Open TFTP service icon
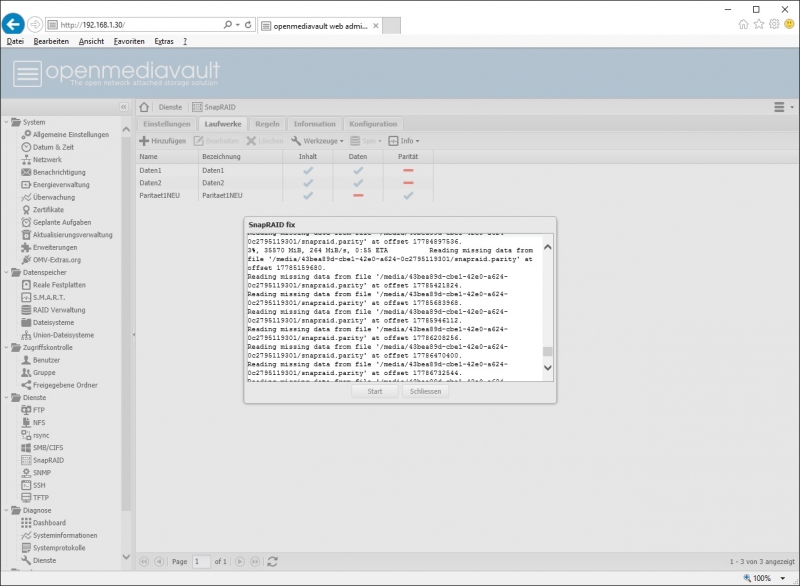This screenshot has width=800, height=586. coord(26,498)
